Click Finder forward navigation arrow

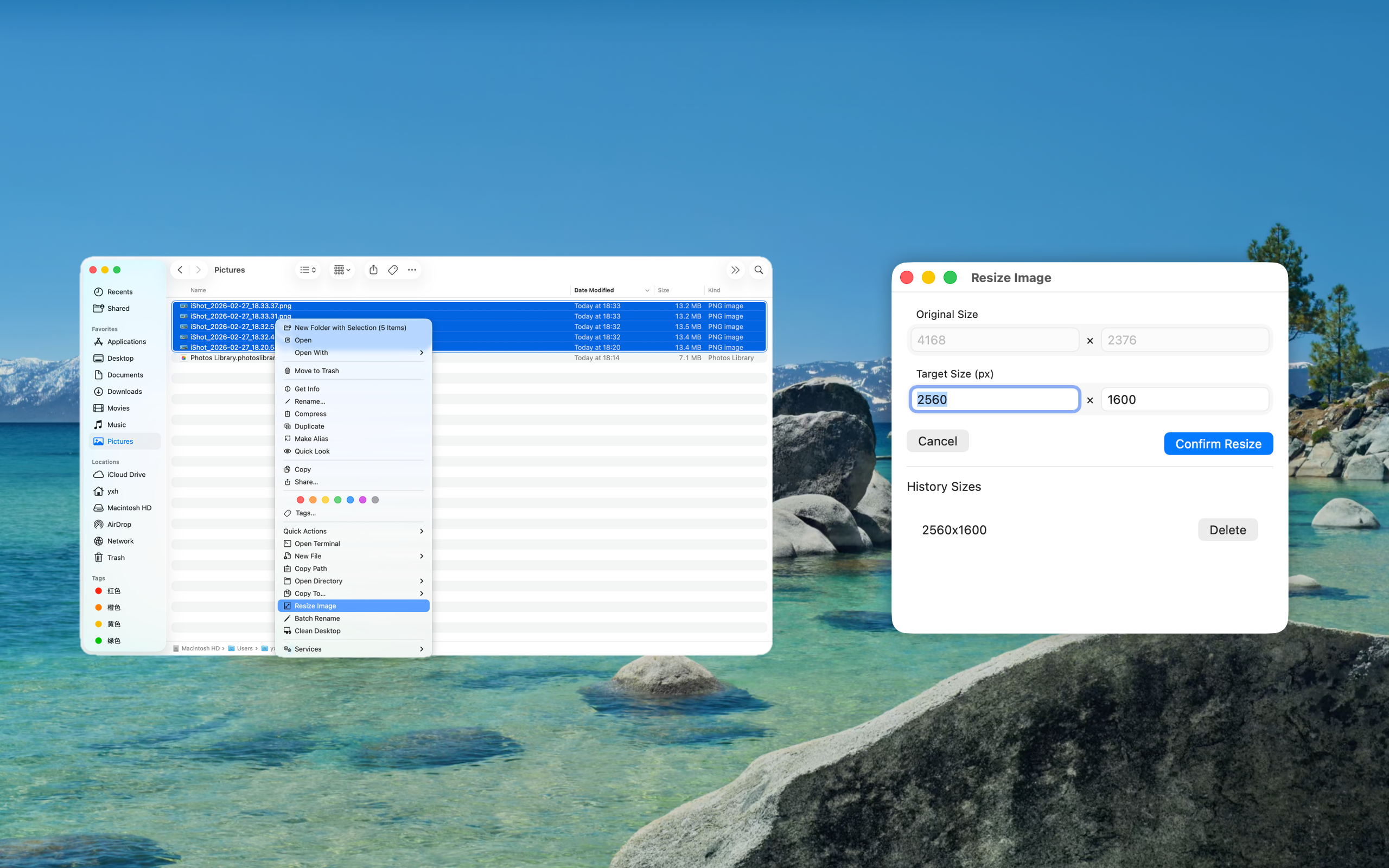[x=199, y=270]
